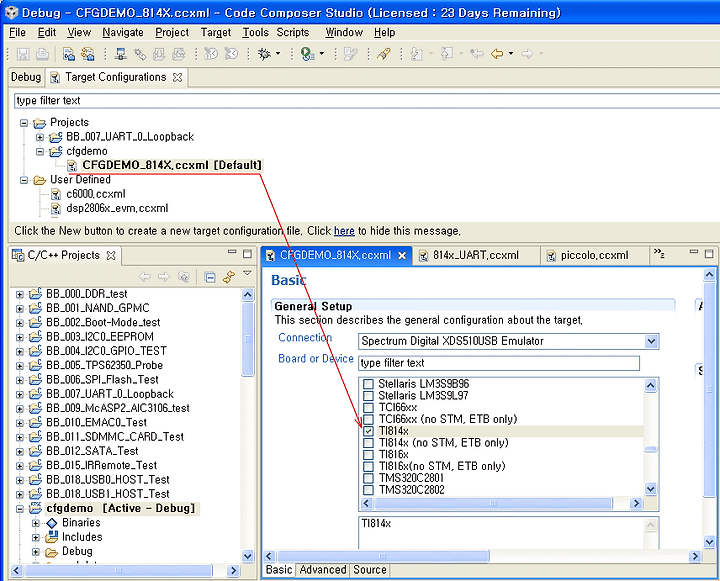Click the device list horizontal scrollbar
This screenshot has width=720, height=581.
pos(493,503)
